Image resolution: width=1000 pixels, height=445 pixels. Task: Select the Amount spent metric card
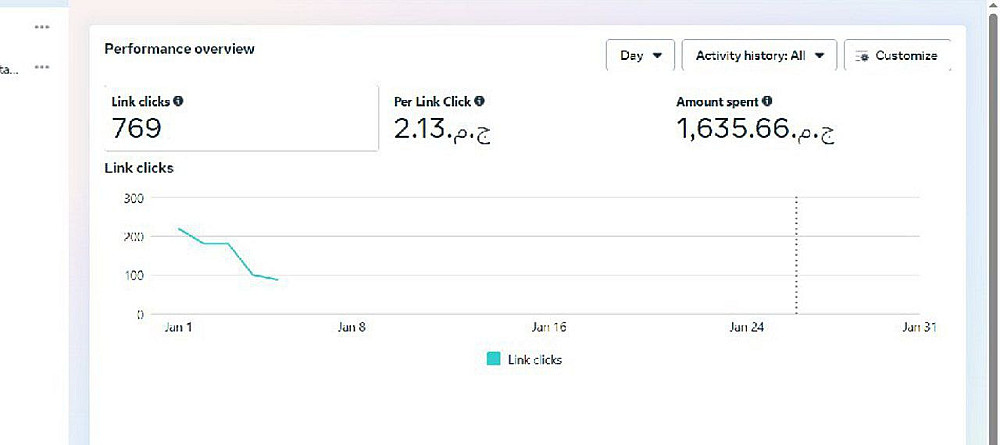click(x=800, y=118)
